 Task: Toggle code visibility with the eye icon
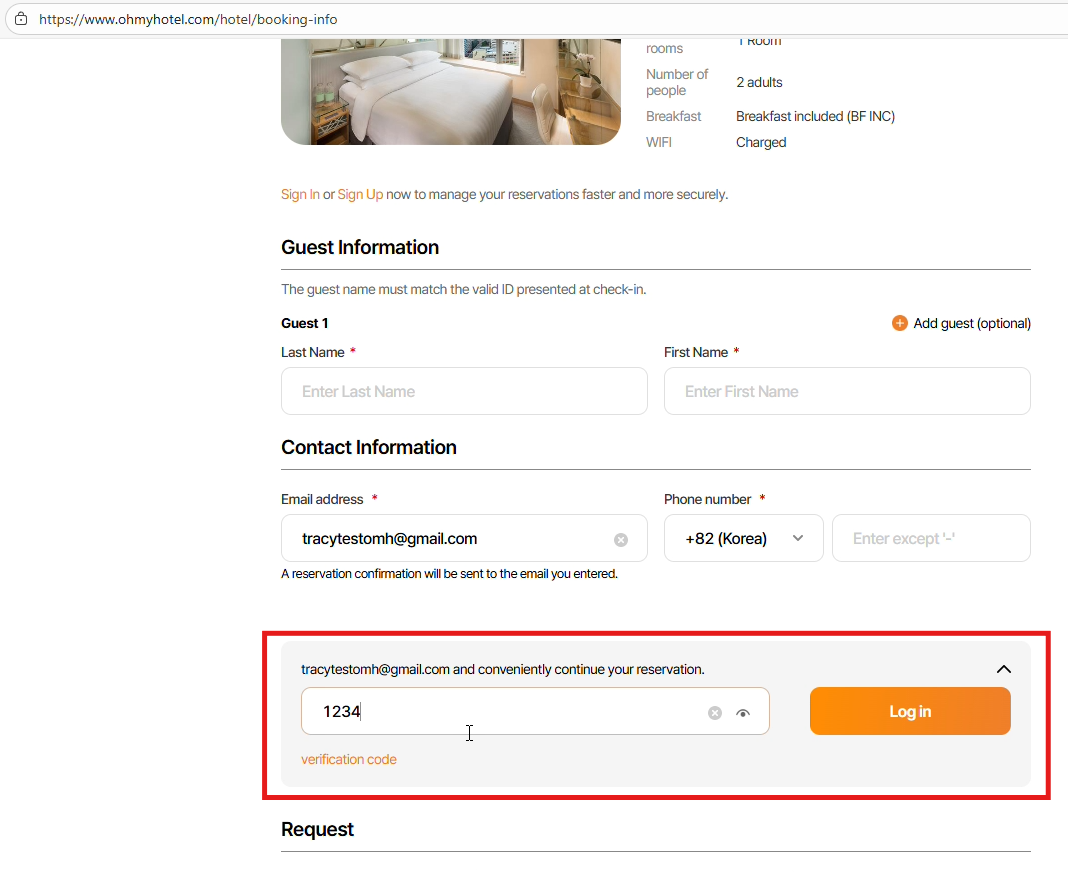pyautogui.click(x=743, y=713)
